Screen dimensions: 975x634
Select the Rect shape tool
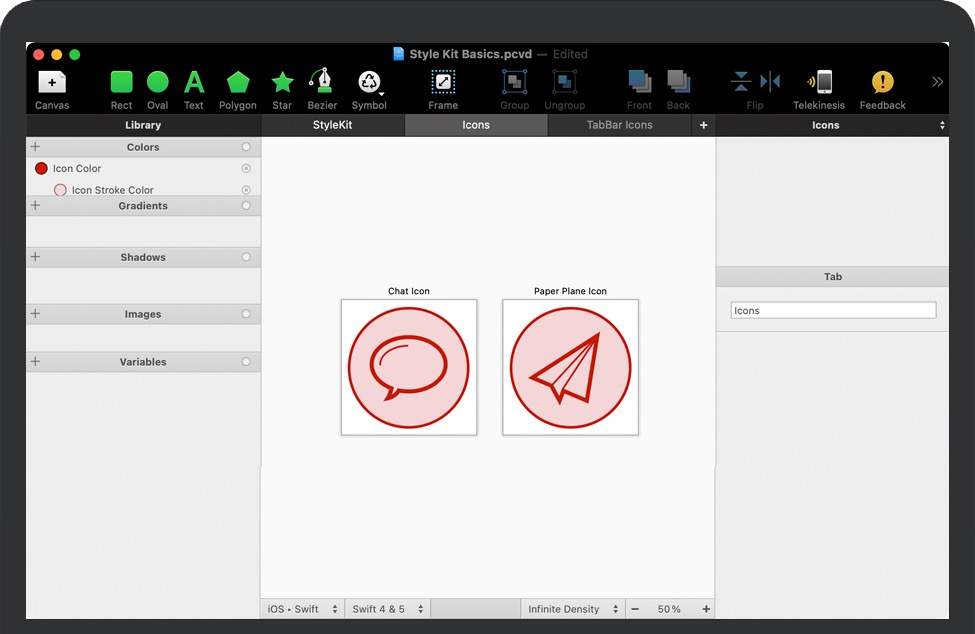coord(121,83)
